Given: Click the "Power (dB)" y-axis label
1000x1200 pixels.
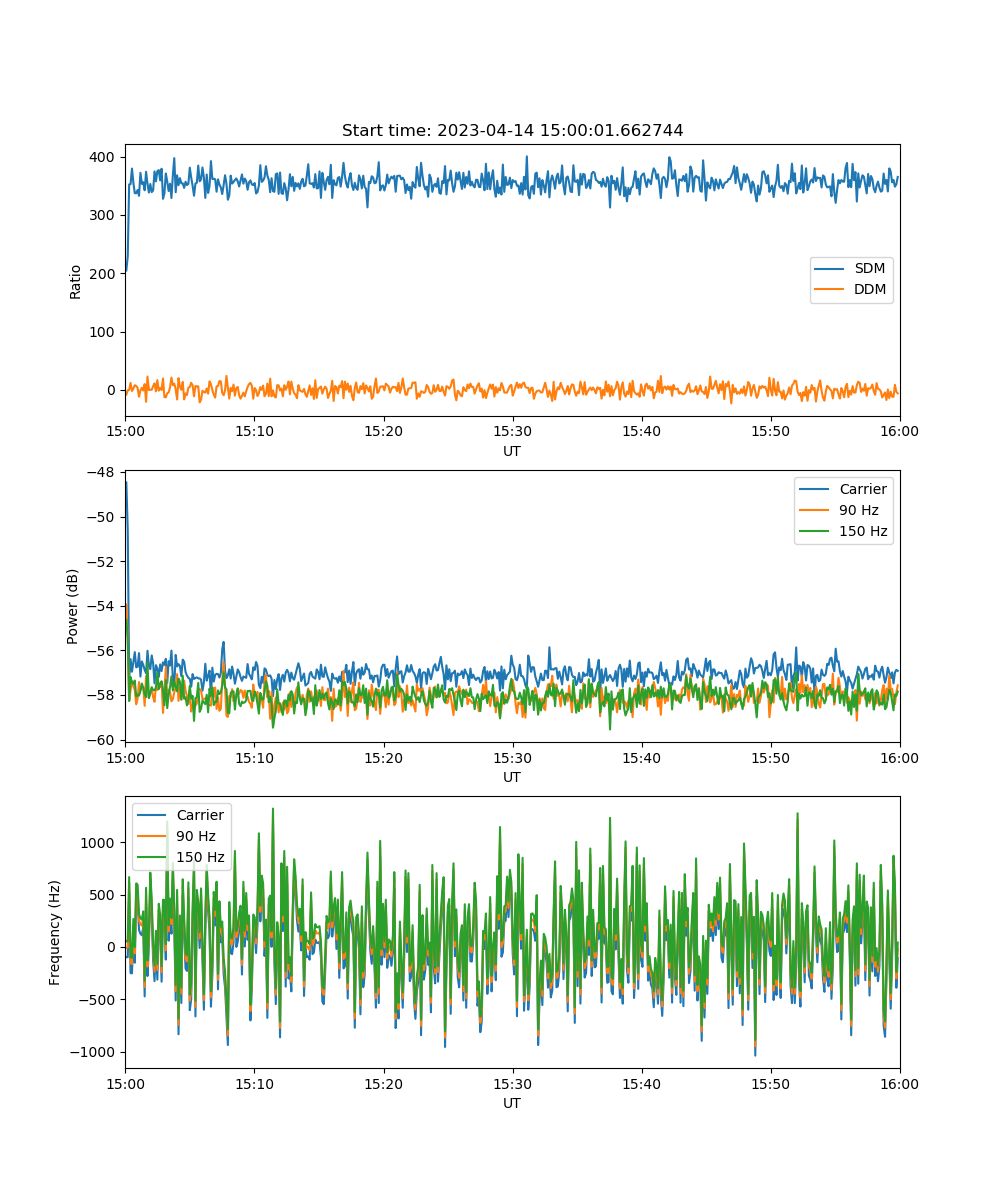Looking at the screenshot, I should click(74, 606).
